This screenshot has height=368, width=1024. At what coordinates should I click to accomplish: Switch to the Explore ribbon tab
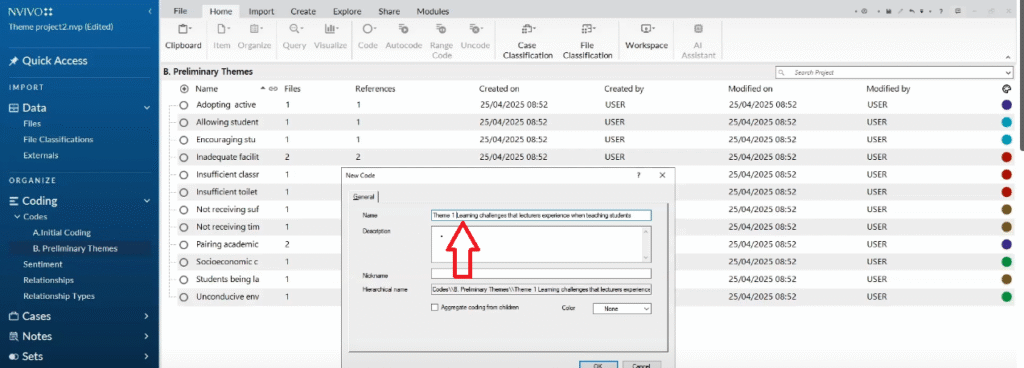tap(347, 12)
